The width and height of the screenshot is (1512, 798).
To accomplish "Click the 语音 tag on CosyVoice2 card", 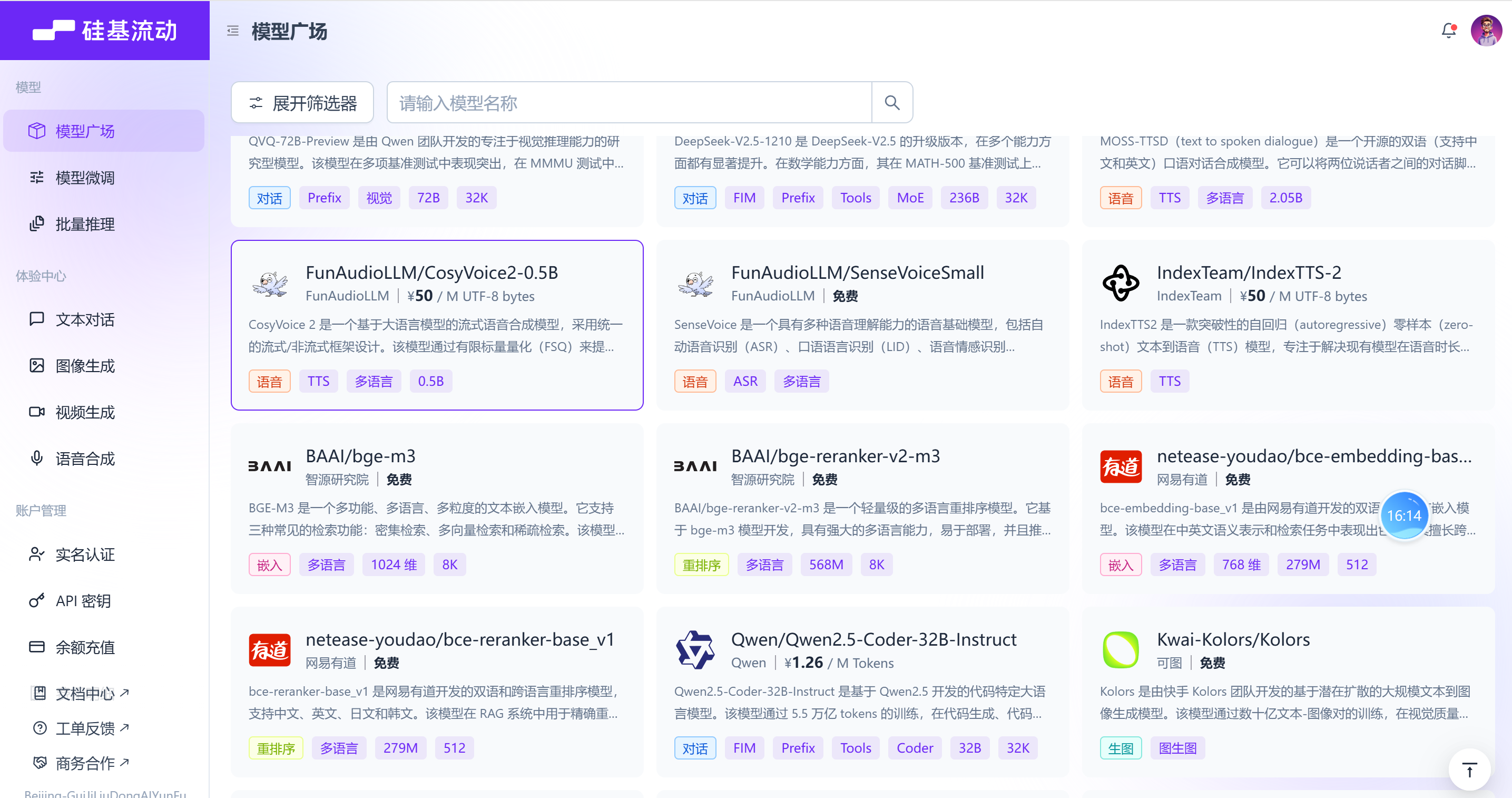I will coord(269,382).
